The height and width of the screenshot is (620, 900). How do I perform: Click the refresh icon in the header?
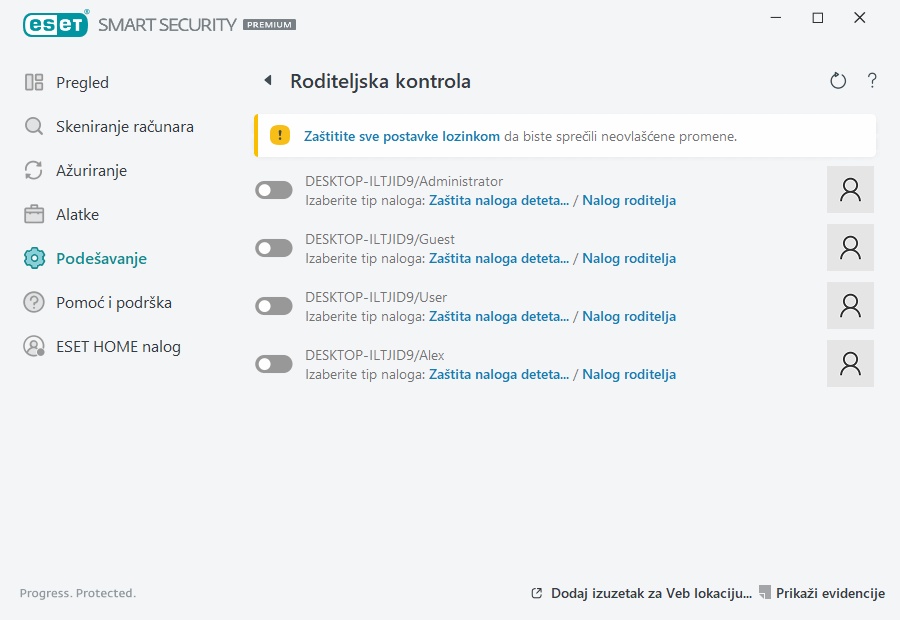[838, 81]
